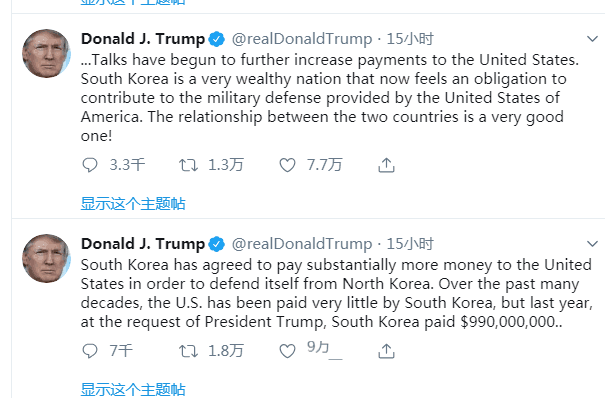Show the thread under the $990,000,000 tweet
The image size is (605, 398).
click(x=133, y=390)
